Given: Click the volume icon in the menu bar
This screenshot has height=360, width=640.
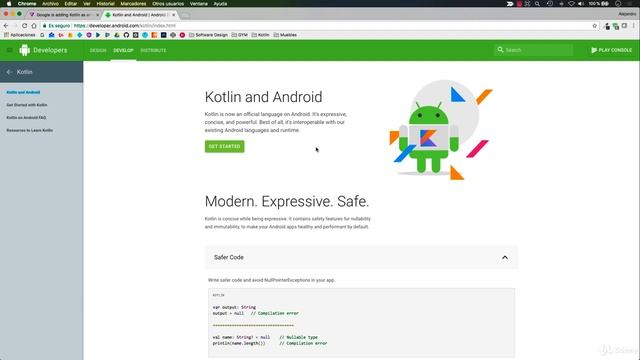Looking at the screenshot, I should (x=581, y=4).
